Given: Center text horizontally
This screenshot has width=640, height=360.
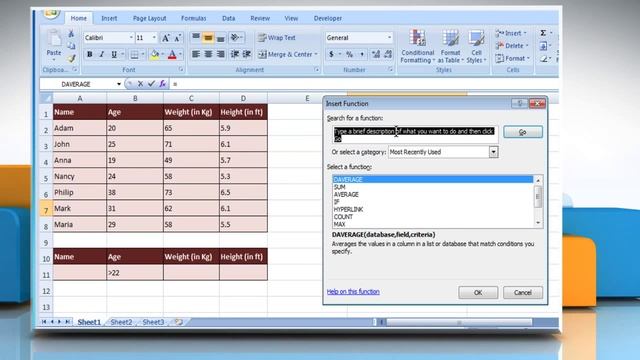Looking at the screenshot, I should point(208,54).
